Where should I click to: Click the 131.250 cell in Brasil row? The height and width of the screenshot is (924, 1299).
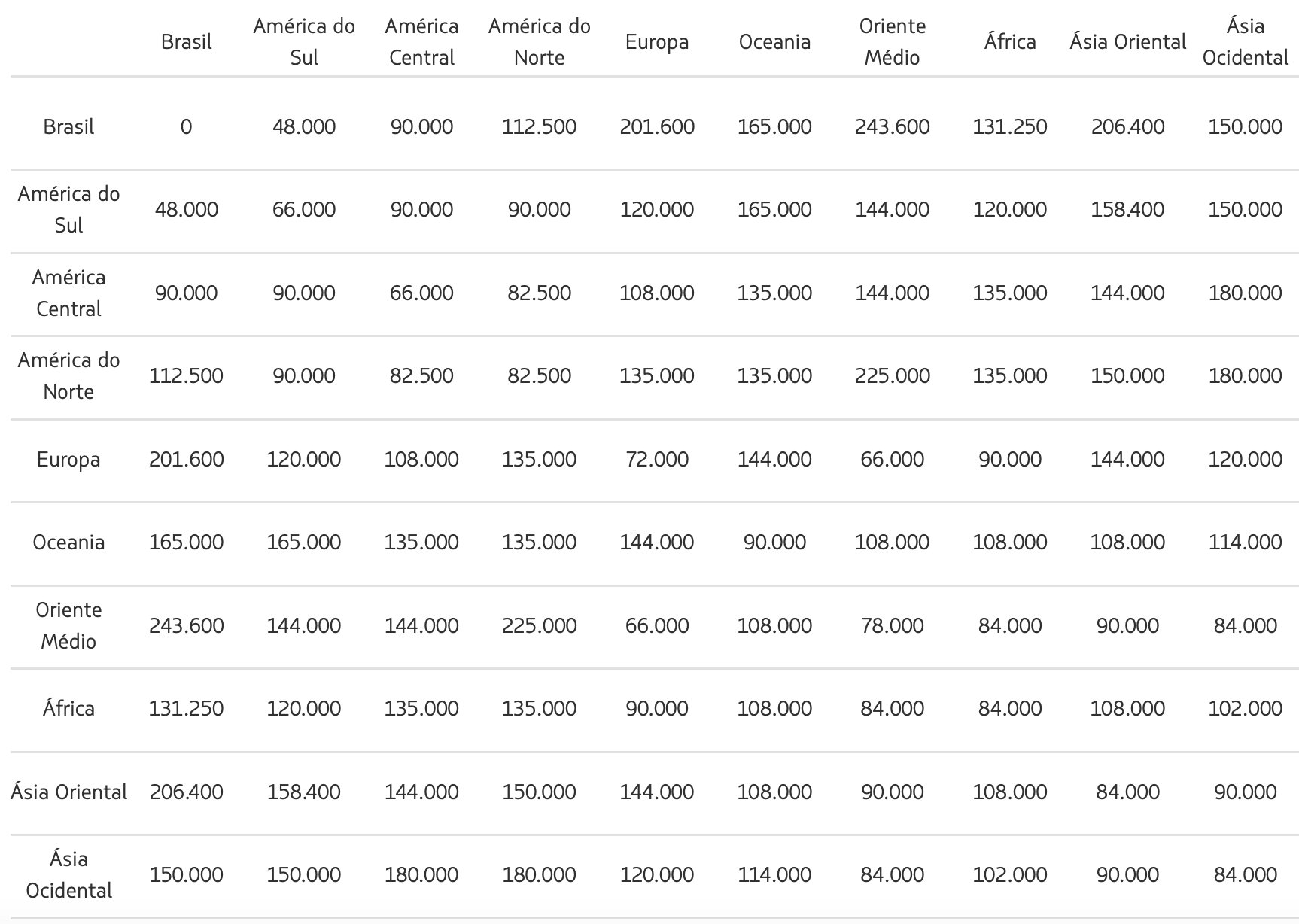tap(1010, 126)
